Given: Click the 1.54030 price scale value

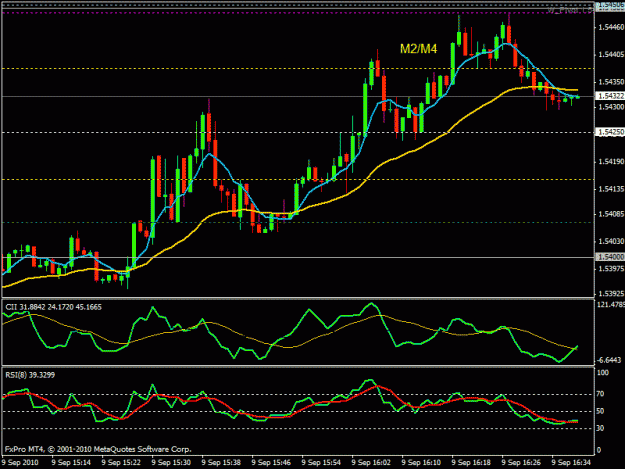Looking at the screenshot, I should point(611,241).
